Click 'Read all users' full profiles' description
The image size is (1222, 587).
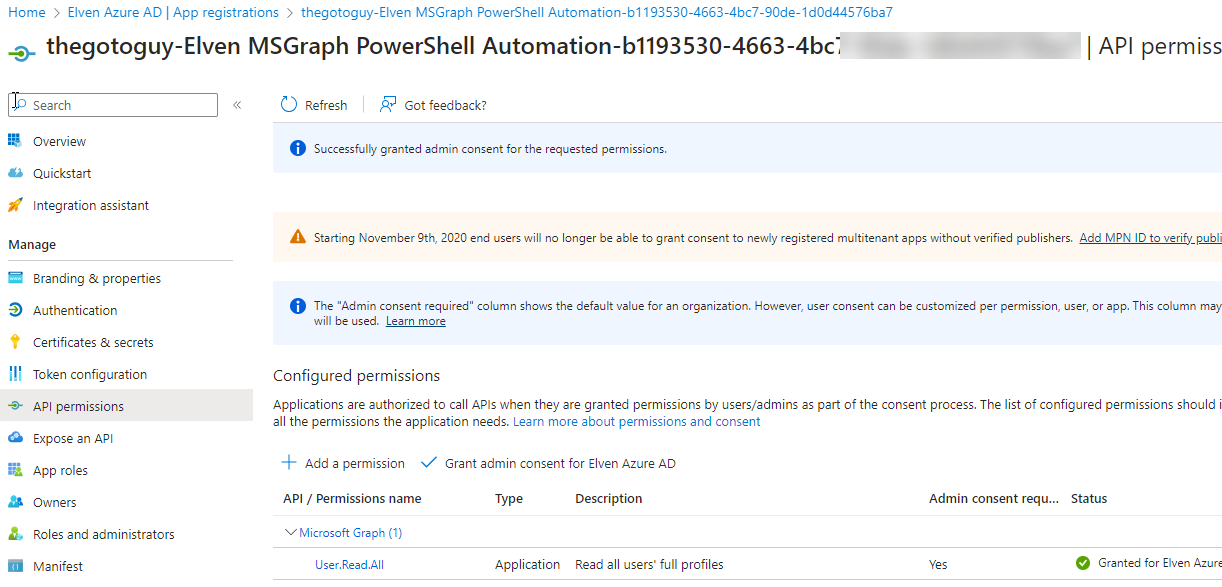[649, 564]
